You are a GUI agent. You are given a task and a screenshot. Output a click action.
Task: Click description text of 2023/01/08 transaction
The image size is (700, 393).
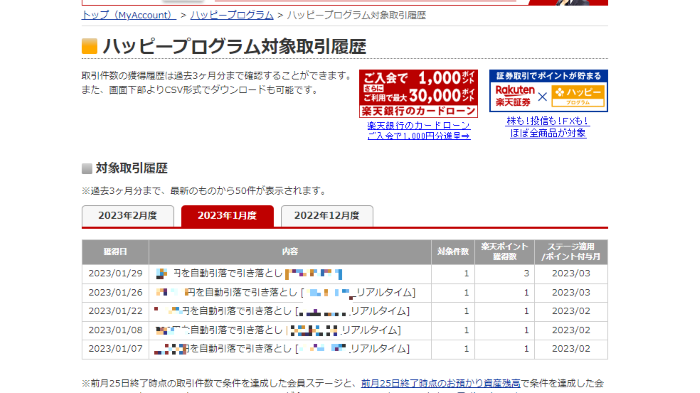coord(278,330)
